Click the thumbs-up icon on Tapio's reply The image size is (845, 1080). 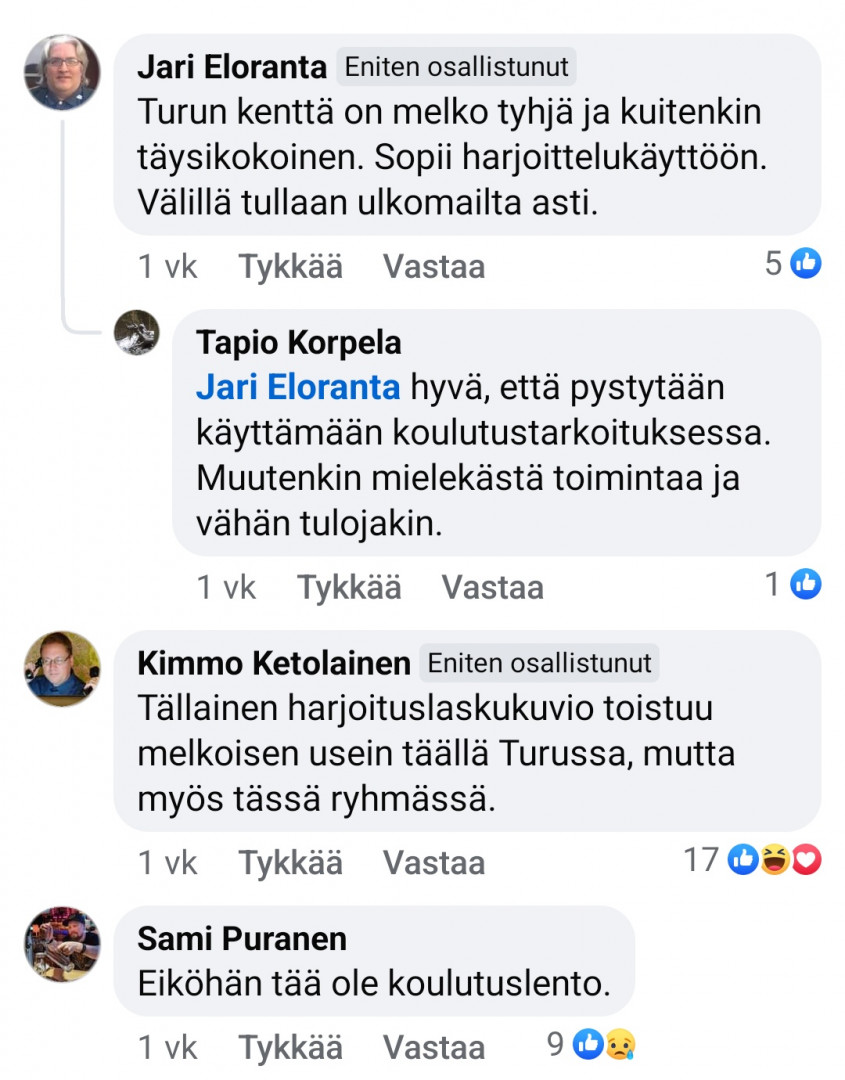point(806,584)
